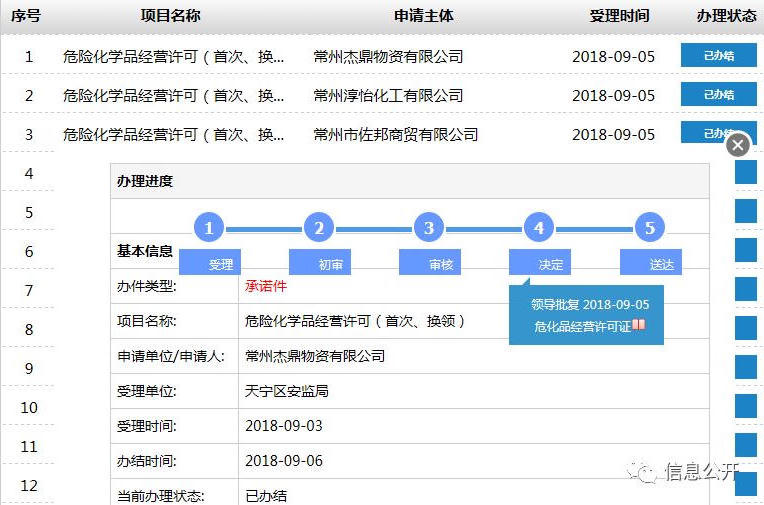Viewport: 764px width, 505px height.
Task: Click popup applicant 常州杰鼎物资有限公司
Action: pyautogui.click(x=315, y=356)
